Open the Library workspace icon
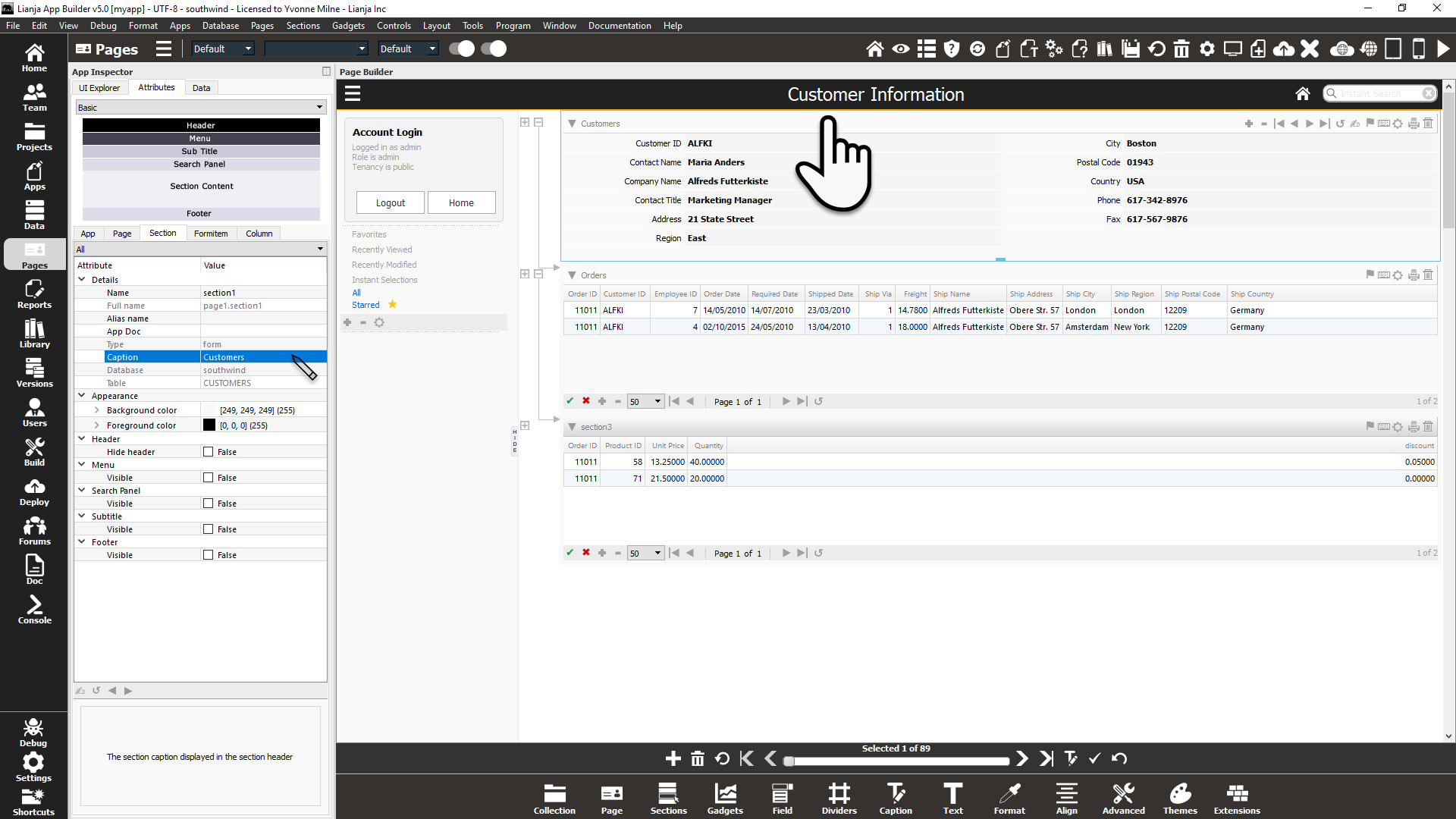The height and width of the screenshot is (819, 1456). pos(34,333)
